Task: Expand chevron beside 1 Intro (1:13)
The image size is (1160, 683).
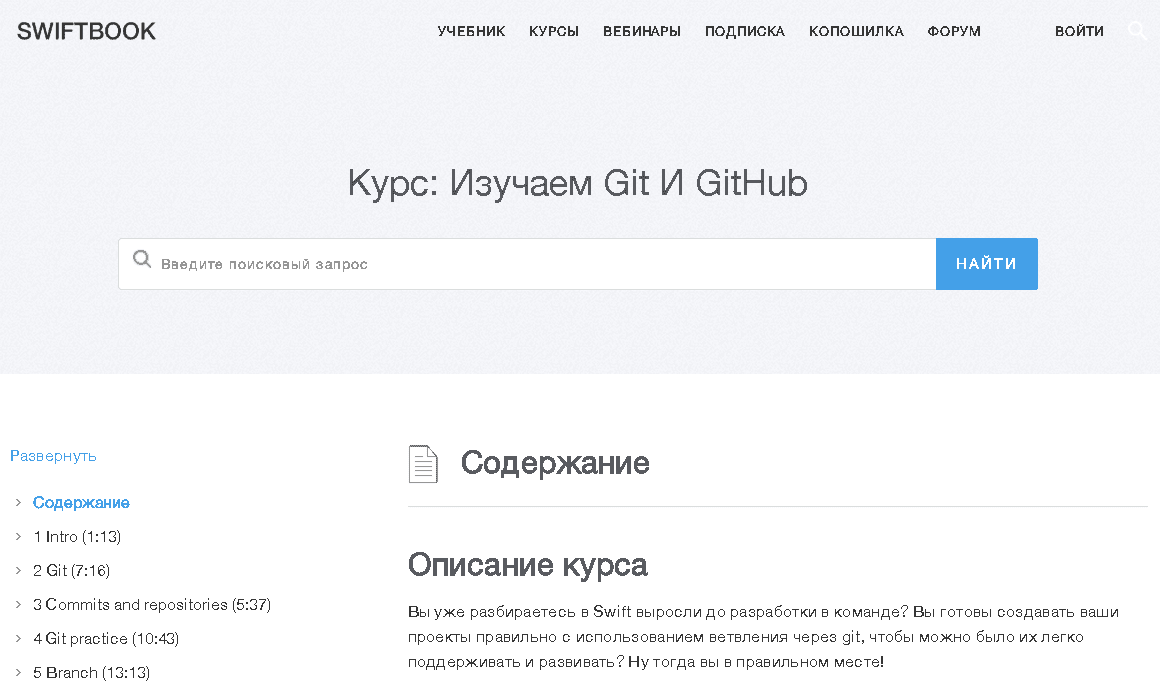Action: pyautogui.click(x=18, y=537)
